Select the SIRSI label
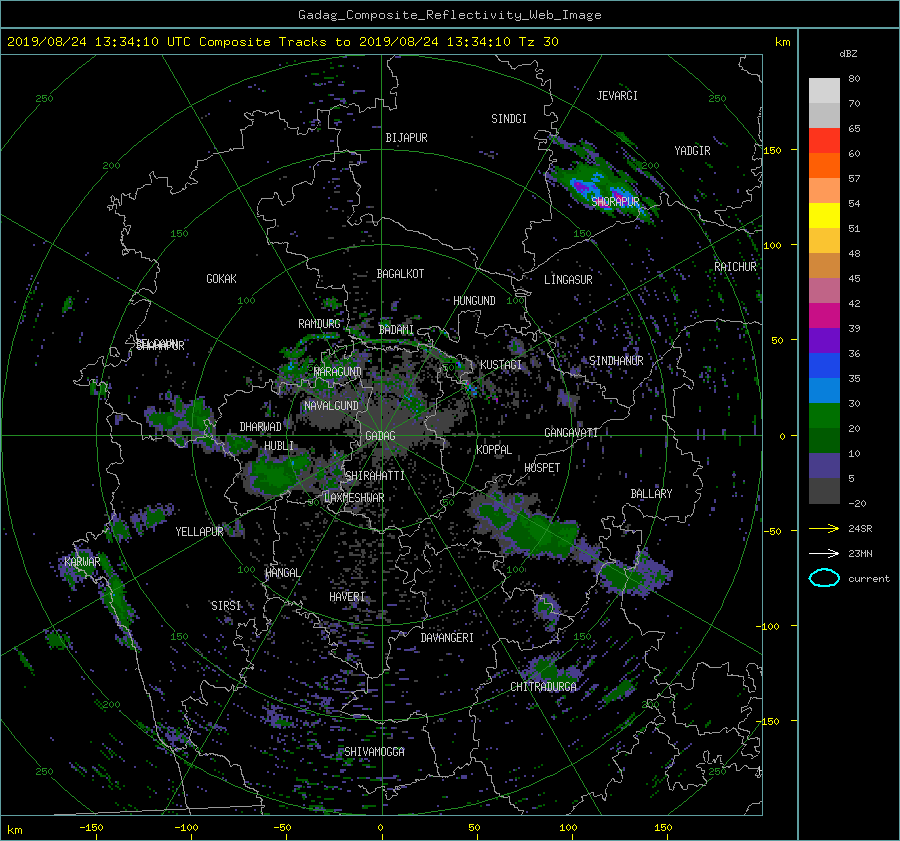This screenshot has height=841, width=900. click(226, 606)
